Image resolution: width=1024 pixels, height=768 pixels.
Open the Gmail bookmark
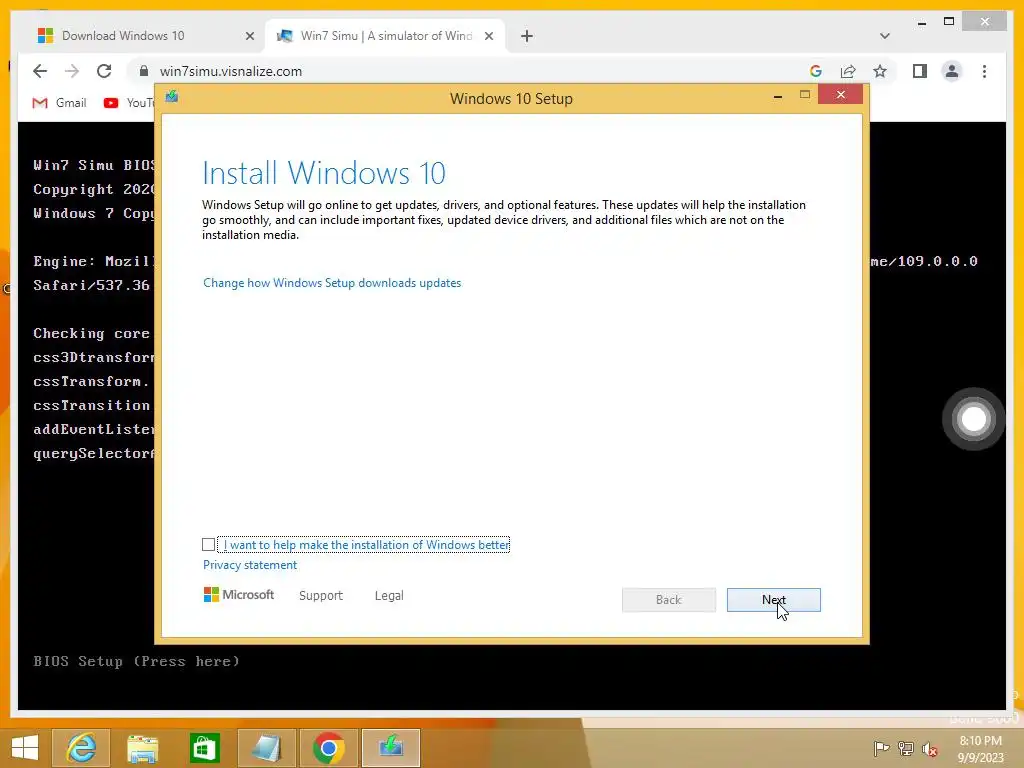[x=59, y=103]
